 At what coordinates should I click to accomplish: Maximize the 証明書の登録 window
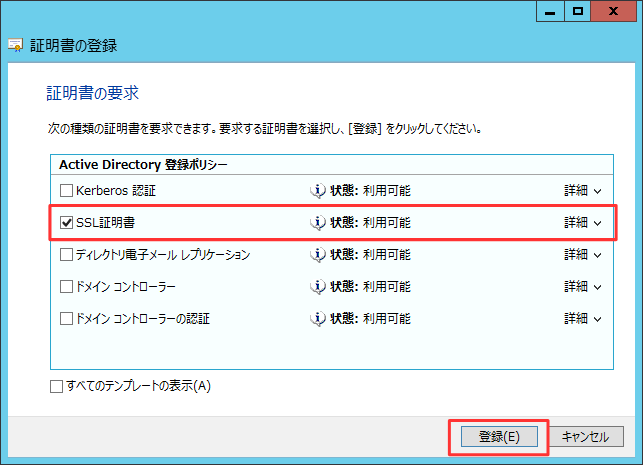pos(578,11)
